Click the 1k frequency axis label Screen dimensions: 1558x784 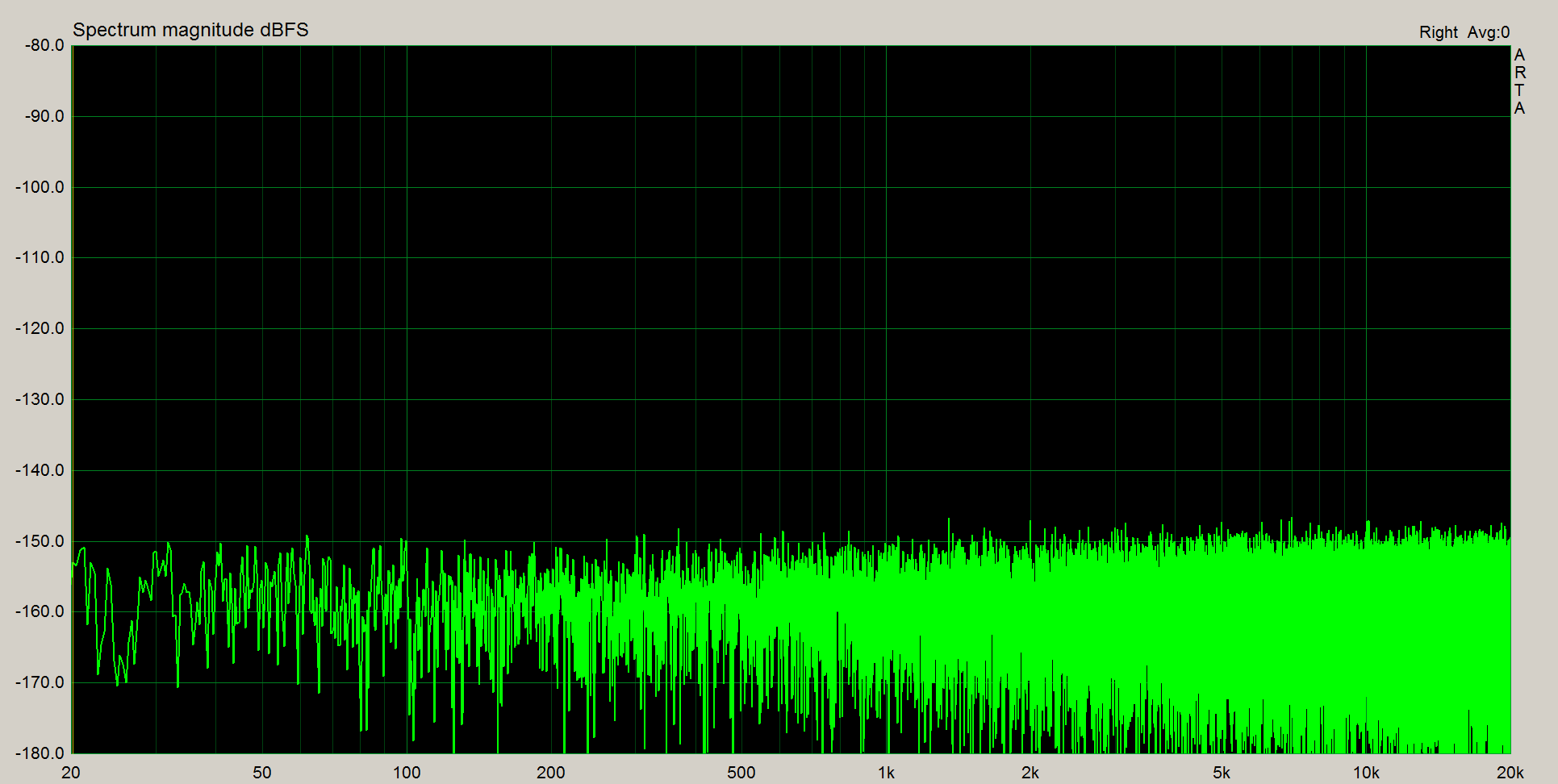click(887, 773)
